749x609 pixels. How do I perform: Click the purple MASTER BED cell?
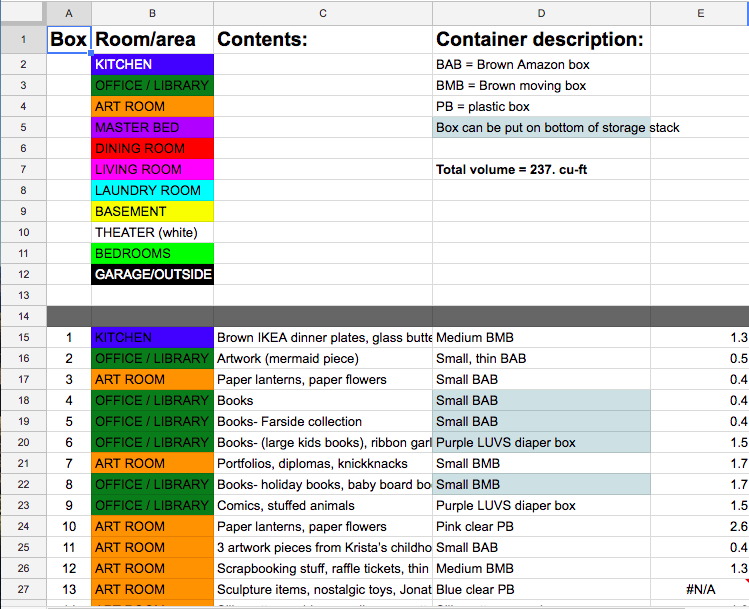point(152,128)
